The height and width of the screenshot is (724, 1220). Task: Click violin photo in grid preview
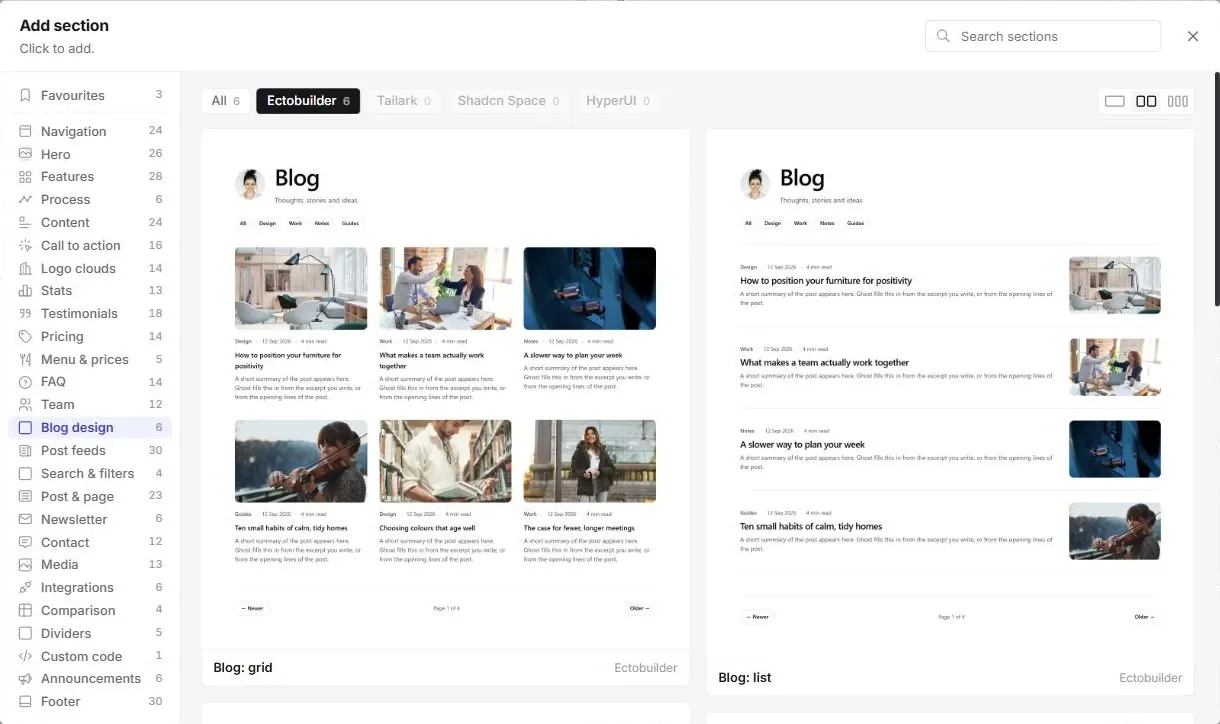[301, 461]
